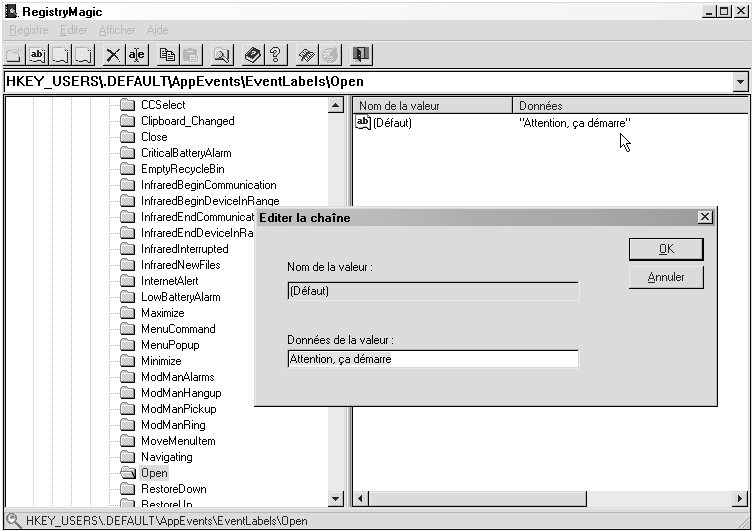Click the Données de la valeur field
Image resolution: width=752 pixels, height=531 pixels.
point(433,359)
